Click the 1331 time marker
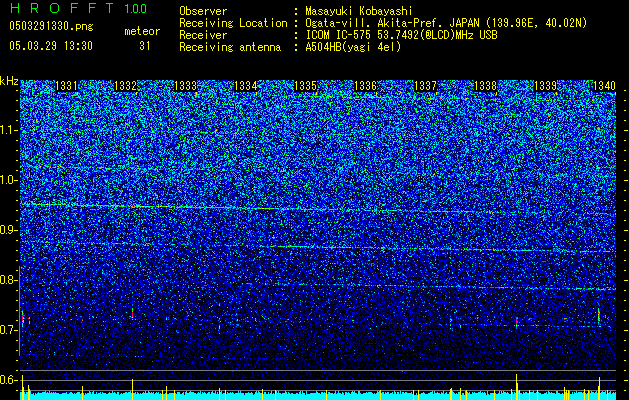 click(x=66, y=86)
